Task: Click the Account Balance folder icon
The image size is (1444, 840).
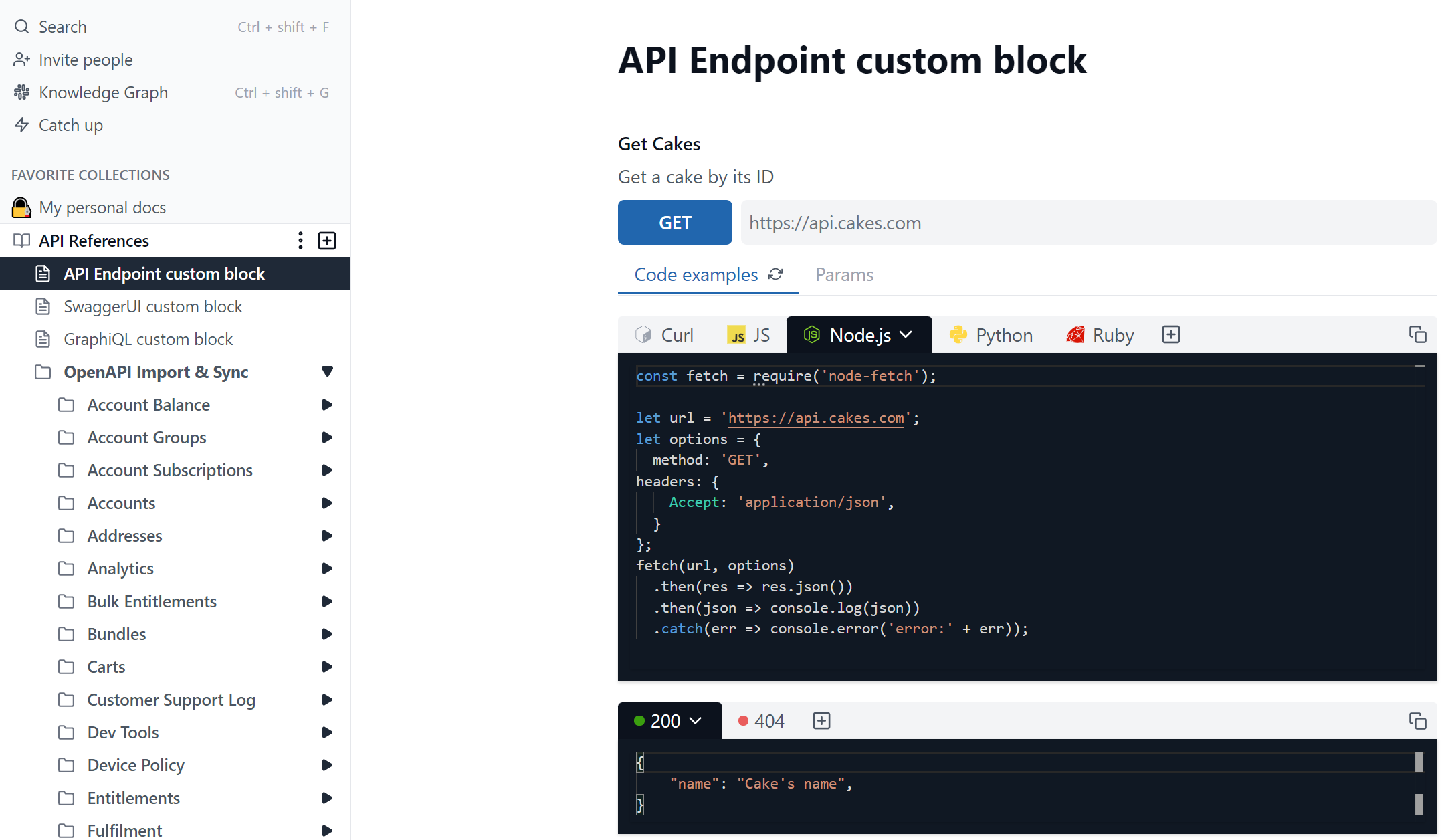Action: (66, 405)
